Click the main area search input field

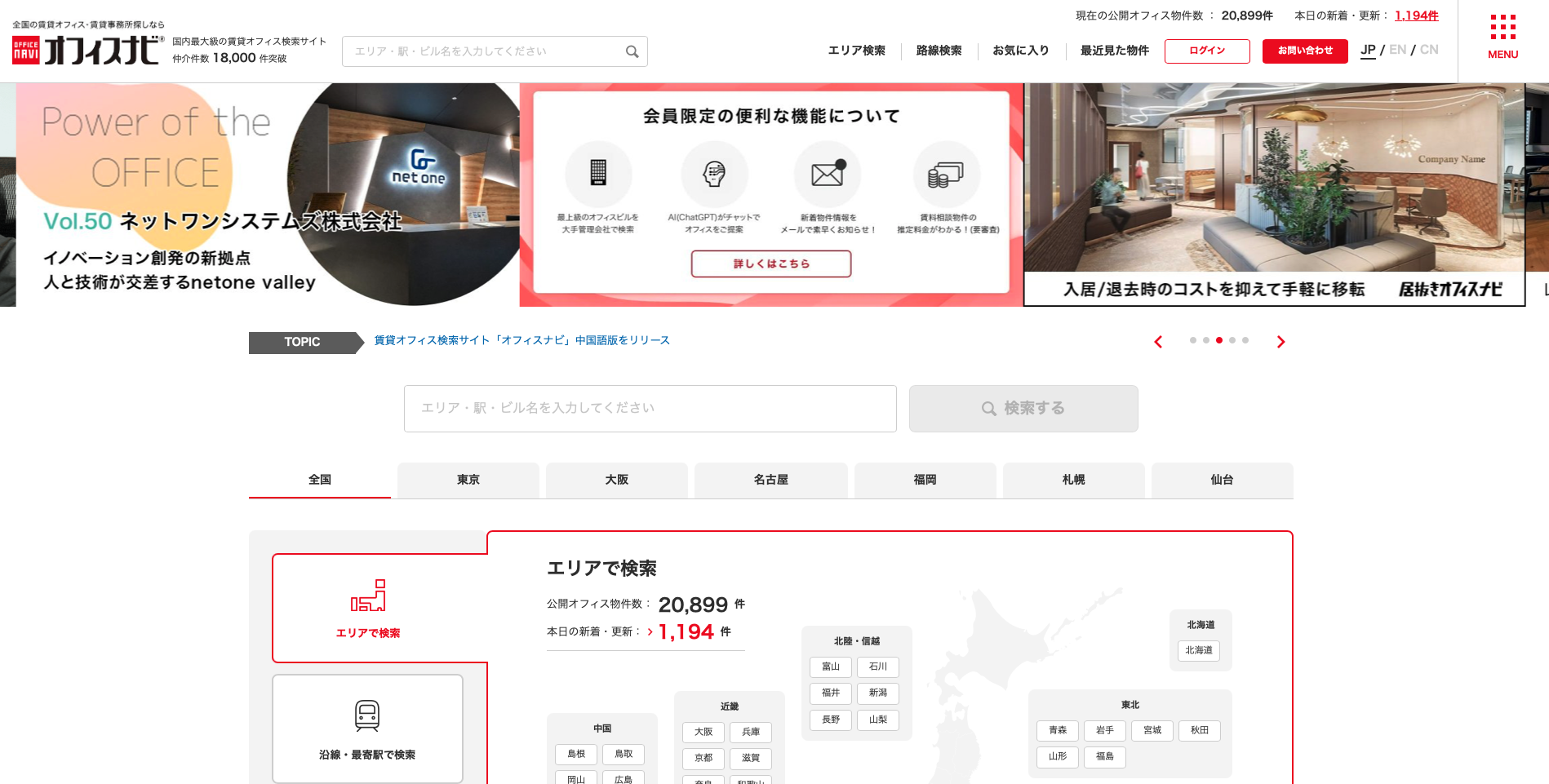point(650,408)
